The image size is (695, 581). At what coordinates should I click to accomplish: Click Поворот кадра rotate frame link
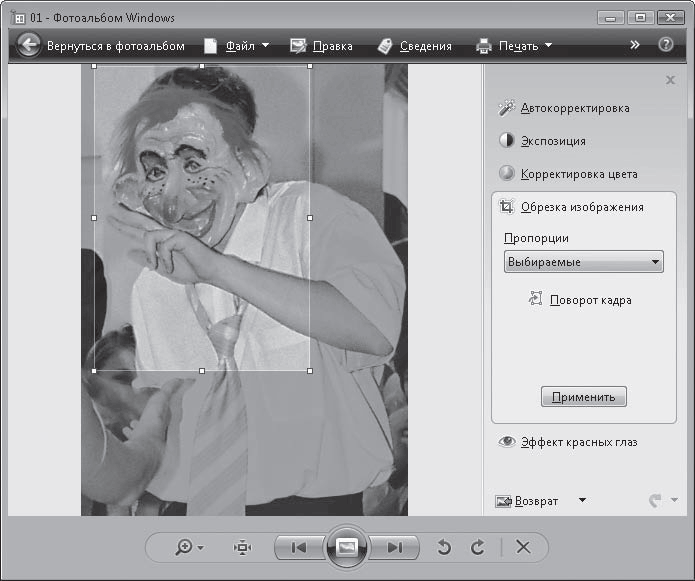[590, 299]
